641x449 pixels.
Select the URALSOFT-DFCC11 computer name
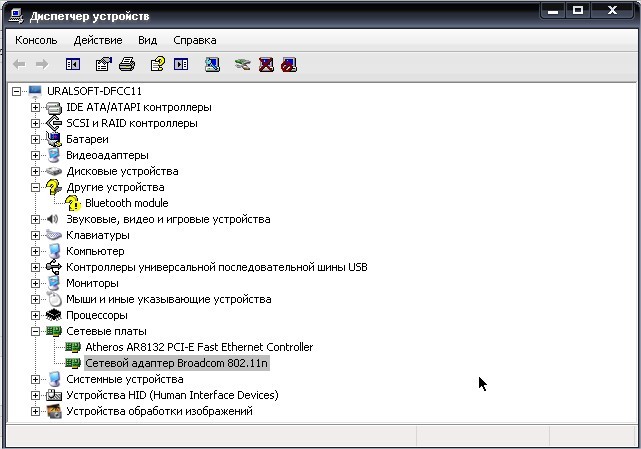(94, 91)
